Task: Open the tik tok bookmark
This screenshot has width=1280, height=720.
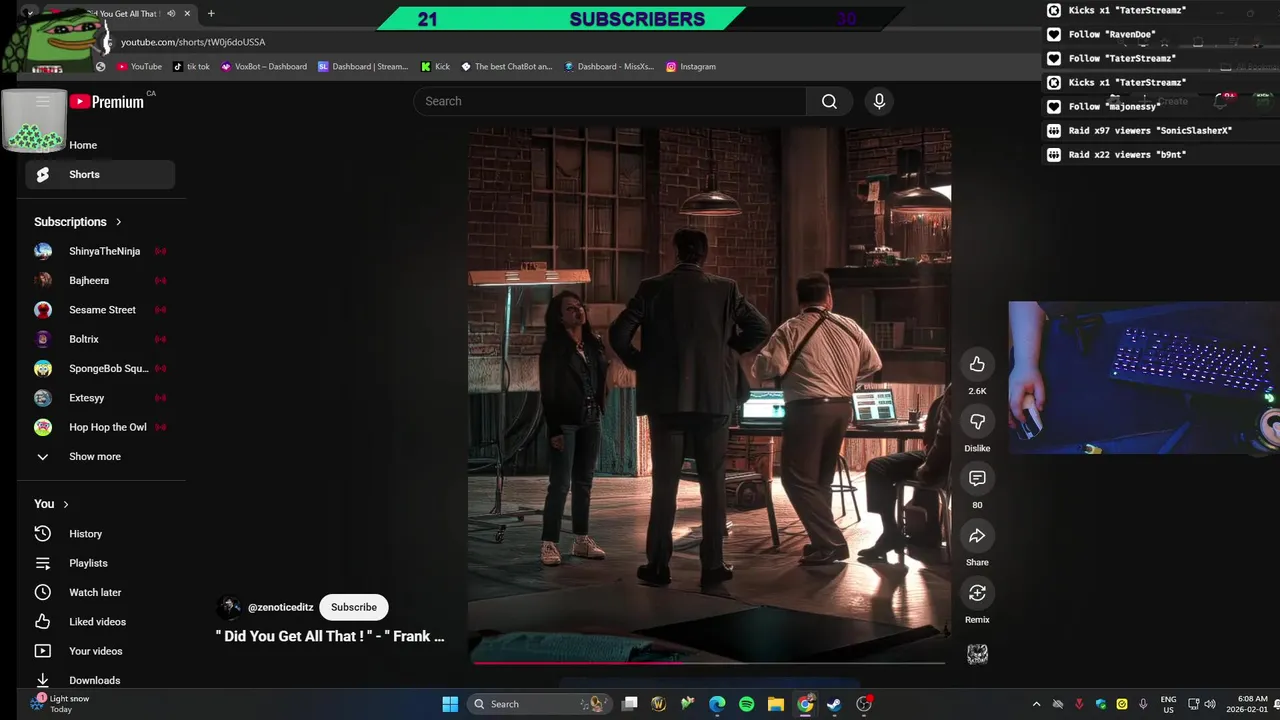Action: pos(191,66)
